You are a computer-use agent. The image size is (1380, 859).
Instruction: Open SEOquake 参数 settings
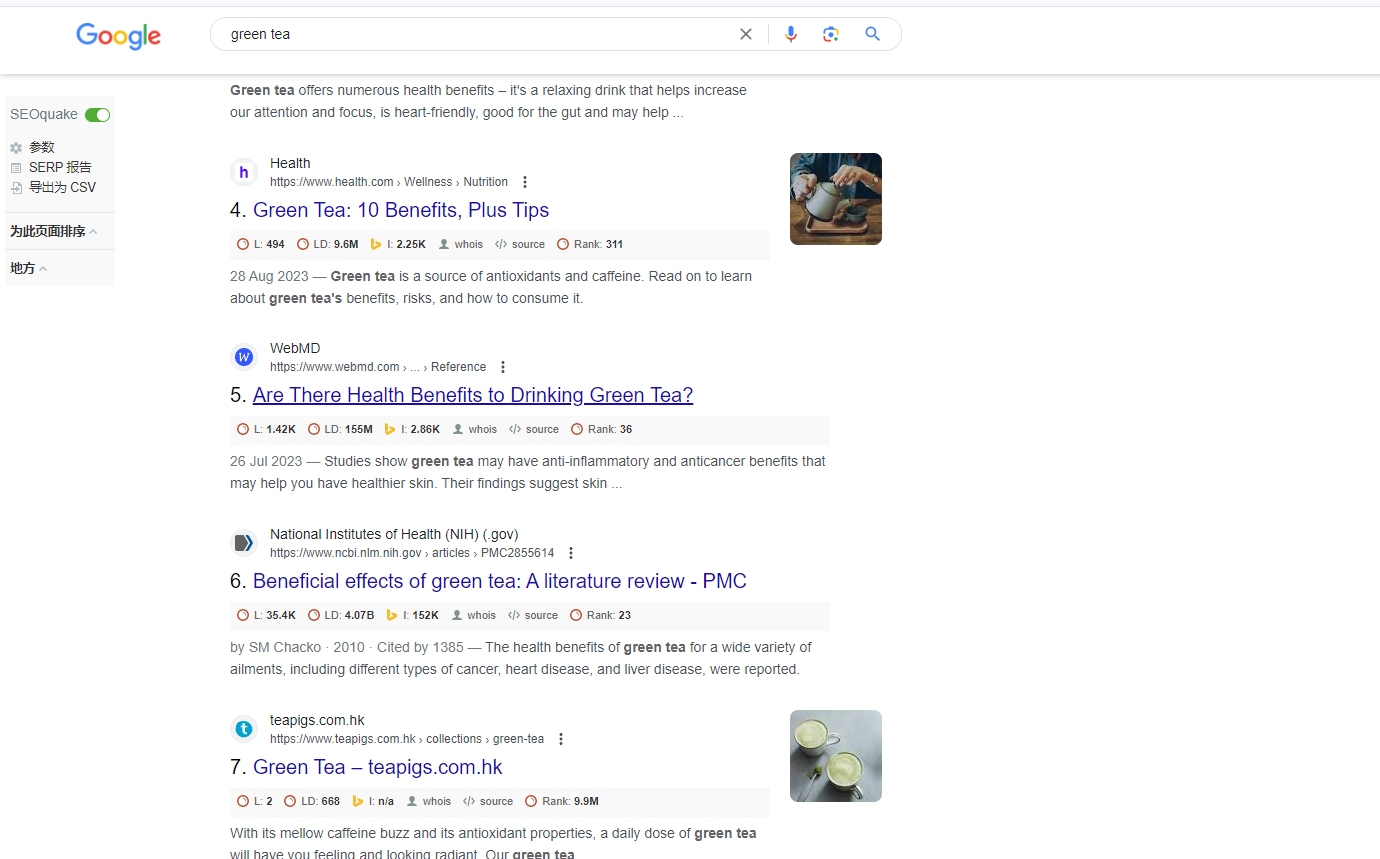coord(41,147)
